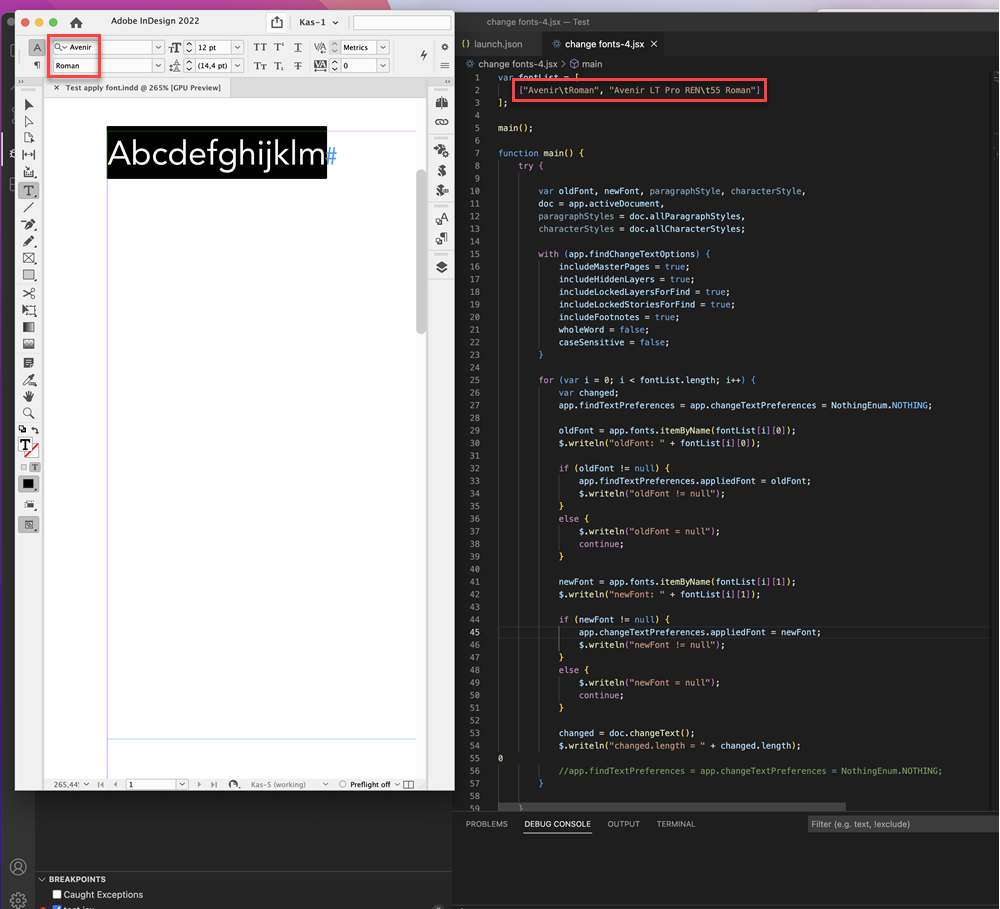Select the Rectangle tool
The width and height of the screenshot is (1000, 909).
click(x=29, y=275)
